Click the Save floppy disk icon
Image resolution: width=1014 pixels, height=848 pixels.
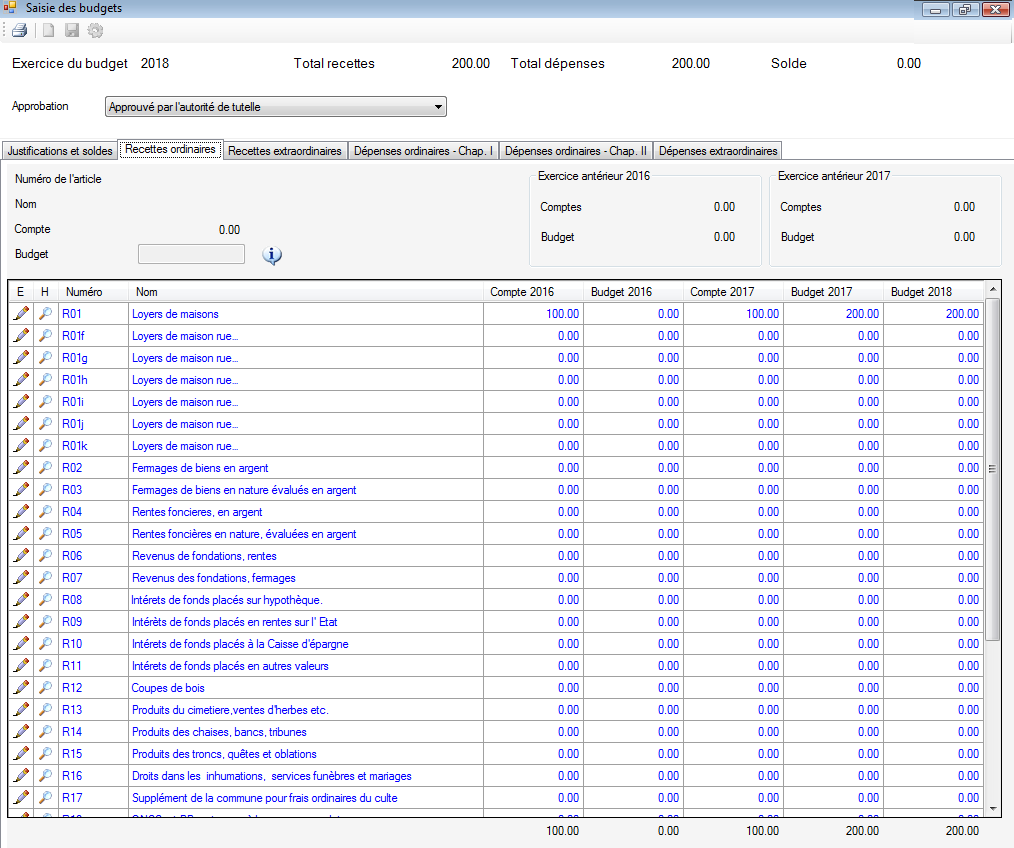click(72, 30)
